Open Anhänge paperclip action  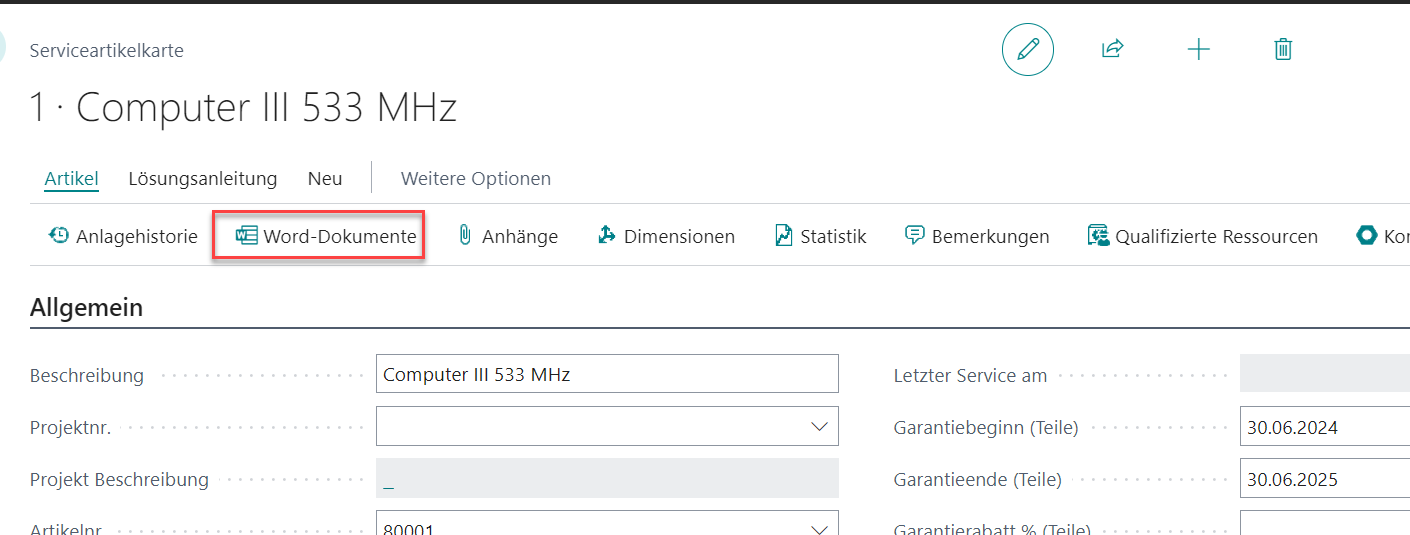tap(507, 236)
